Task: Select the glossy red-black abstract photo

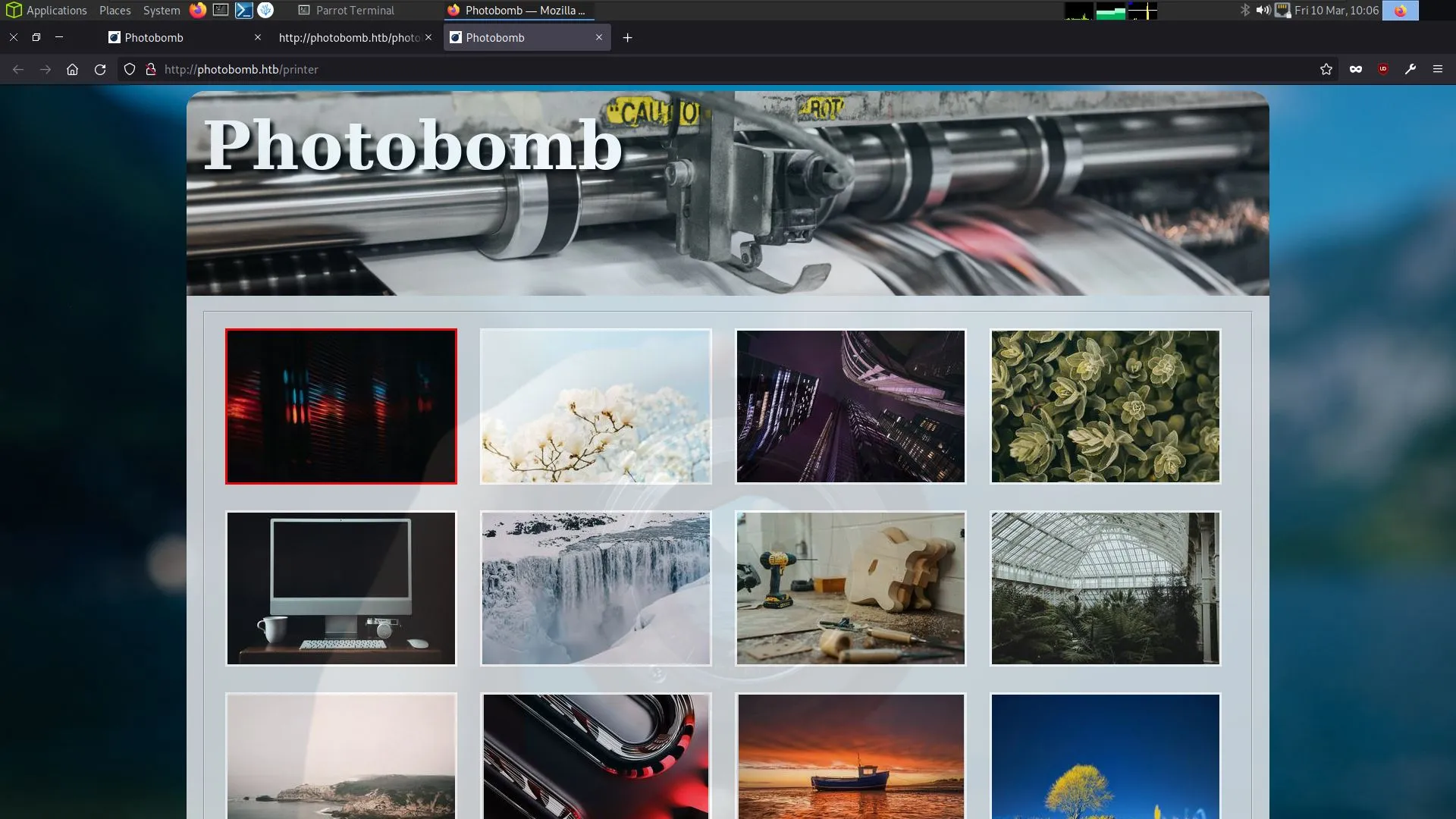Action: point(596,756)
